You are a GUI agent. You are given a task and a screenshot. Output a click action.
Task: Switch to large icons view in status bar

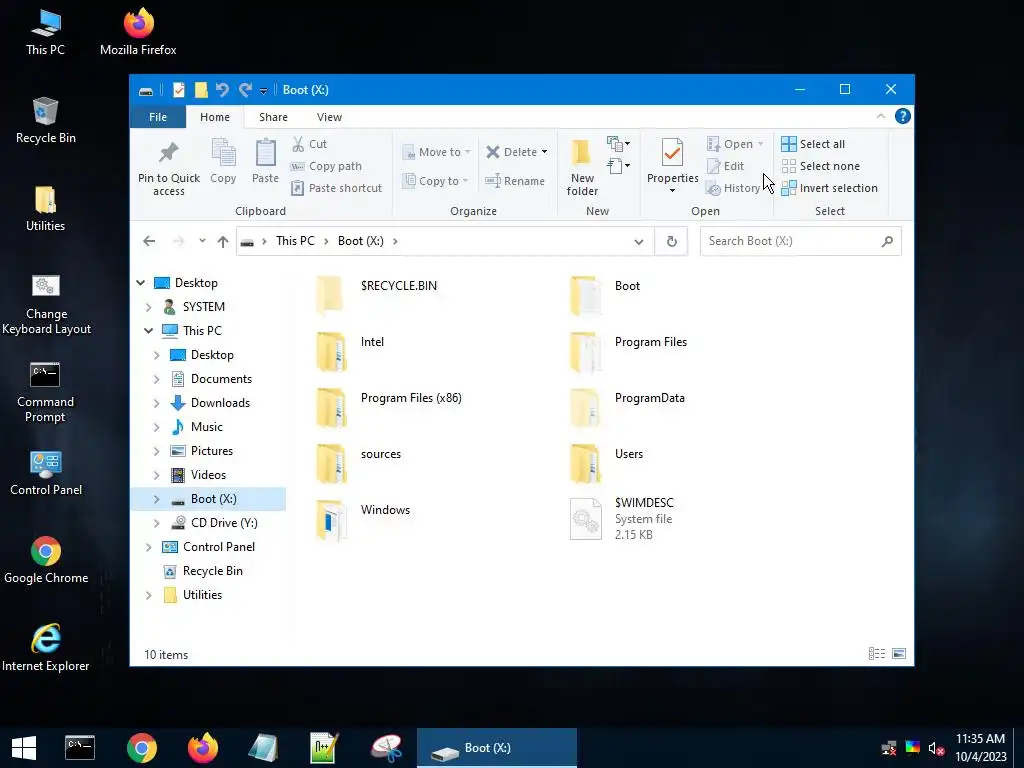point(899,654)
